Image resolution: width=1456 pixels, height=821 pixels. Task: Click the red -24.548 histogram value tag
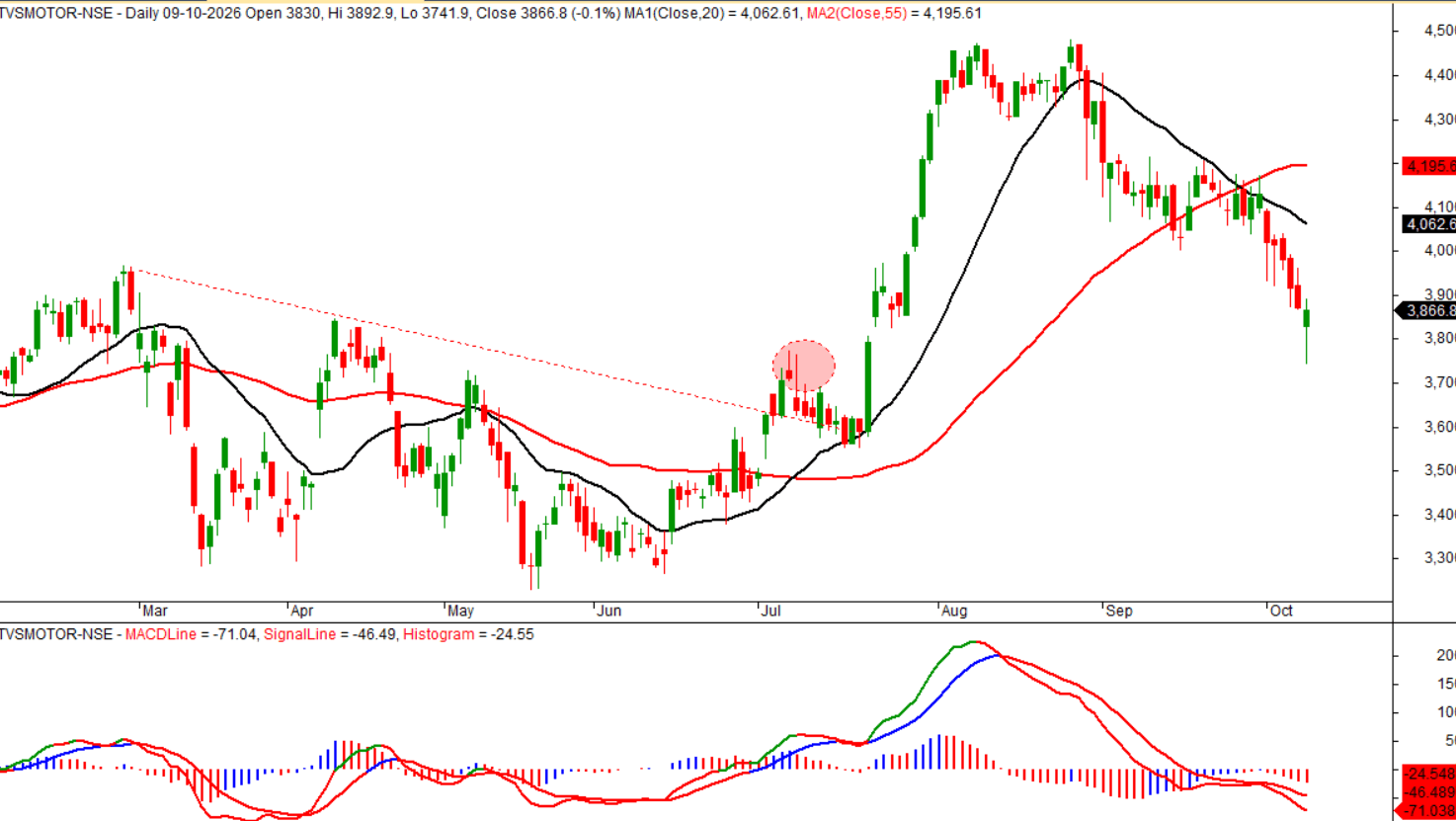[1429, 774]
